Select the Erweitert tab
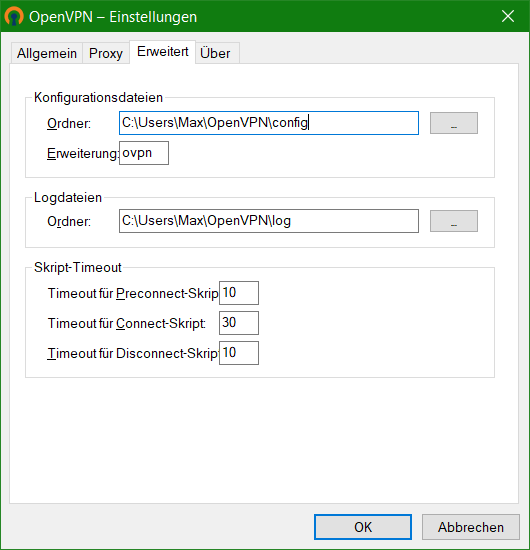The height and width of the screenshot is (550, 530). point(162,52)
